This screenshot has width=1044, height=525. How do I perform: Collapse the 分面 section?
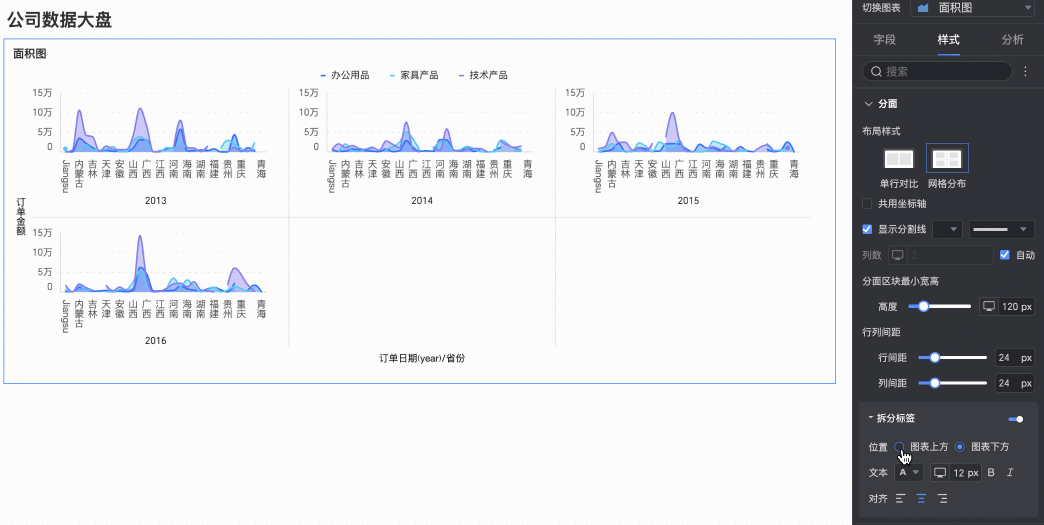[868, 104]
